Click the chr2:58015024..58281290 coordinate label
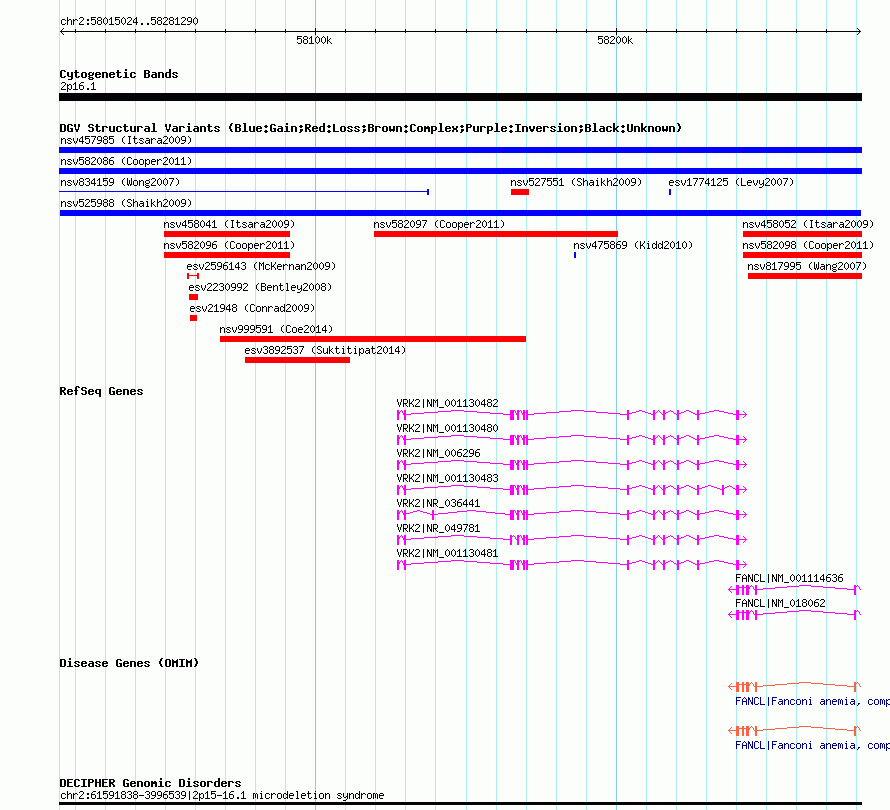This screenshot has width=890, height=810. 129,21
